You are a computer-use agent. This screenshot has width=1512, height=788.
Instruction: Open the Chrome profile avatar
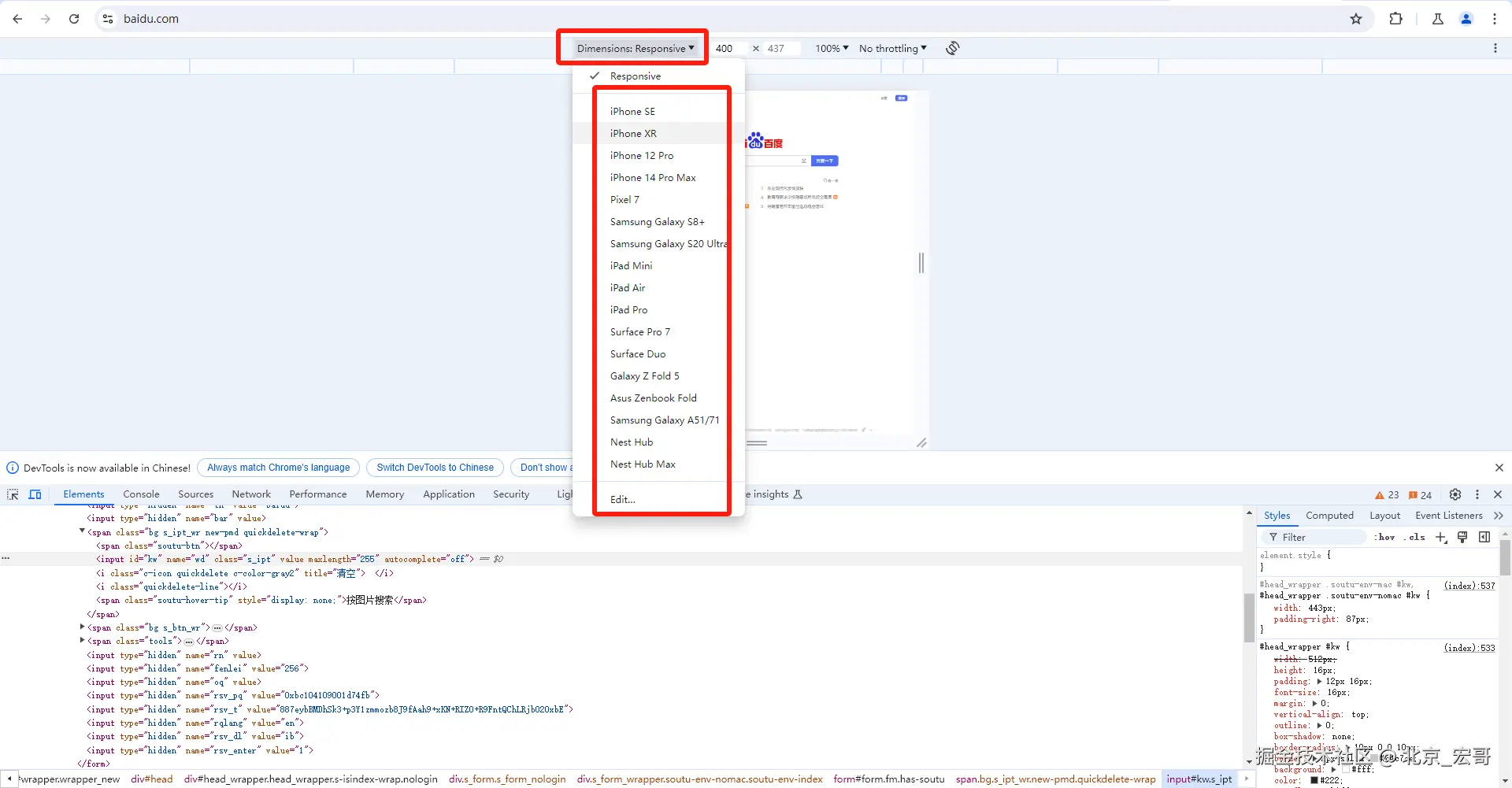click(1466, 19)
